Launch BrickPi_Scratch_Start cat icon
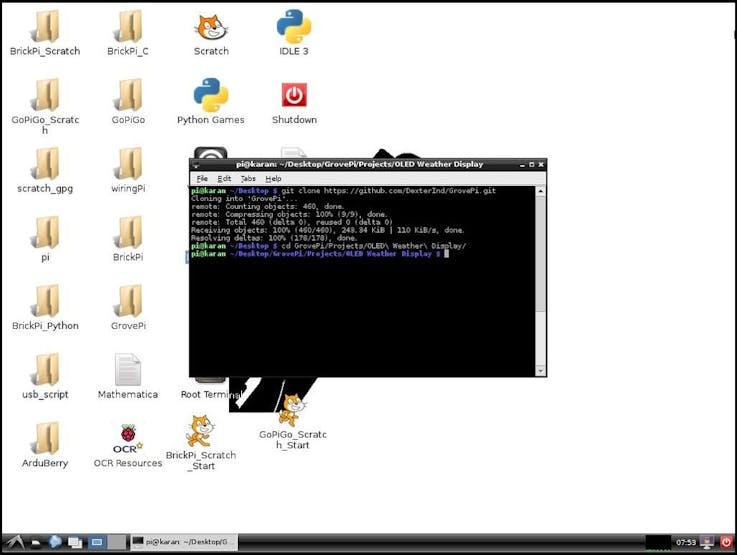 [200, 431]
